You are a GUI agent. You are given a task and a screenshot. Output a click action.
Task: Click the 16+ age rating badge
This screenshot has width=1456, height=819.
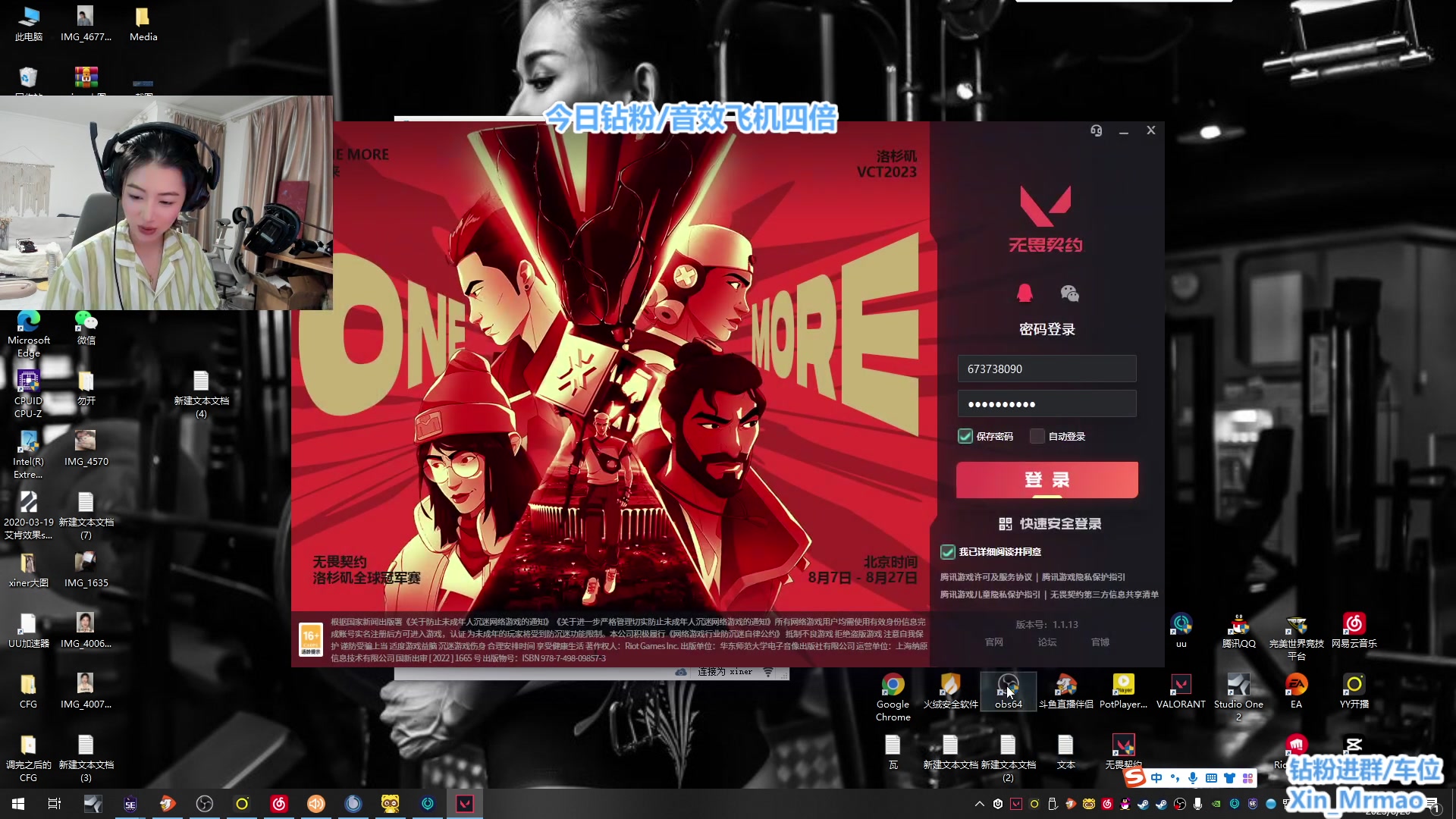click(311, 640)
